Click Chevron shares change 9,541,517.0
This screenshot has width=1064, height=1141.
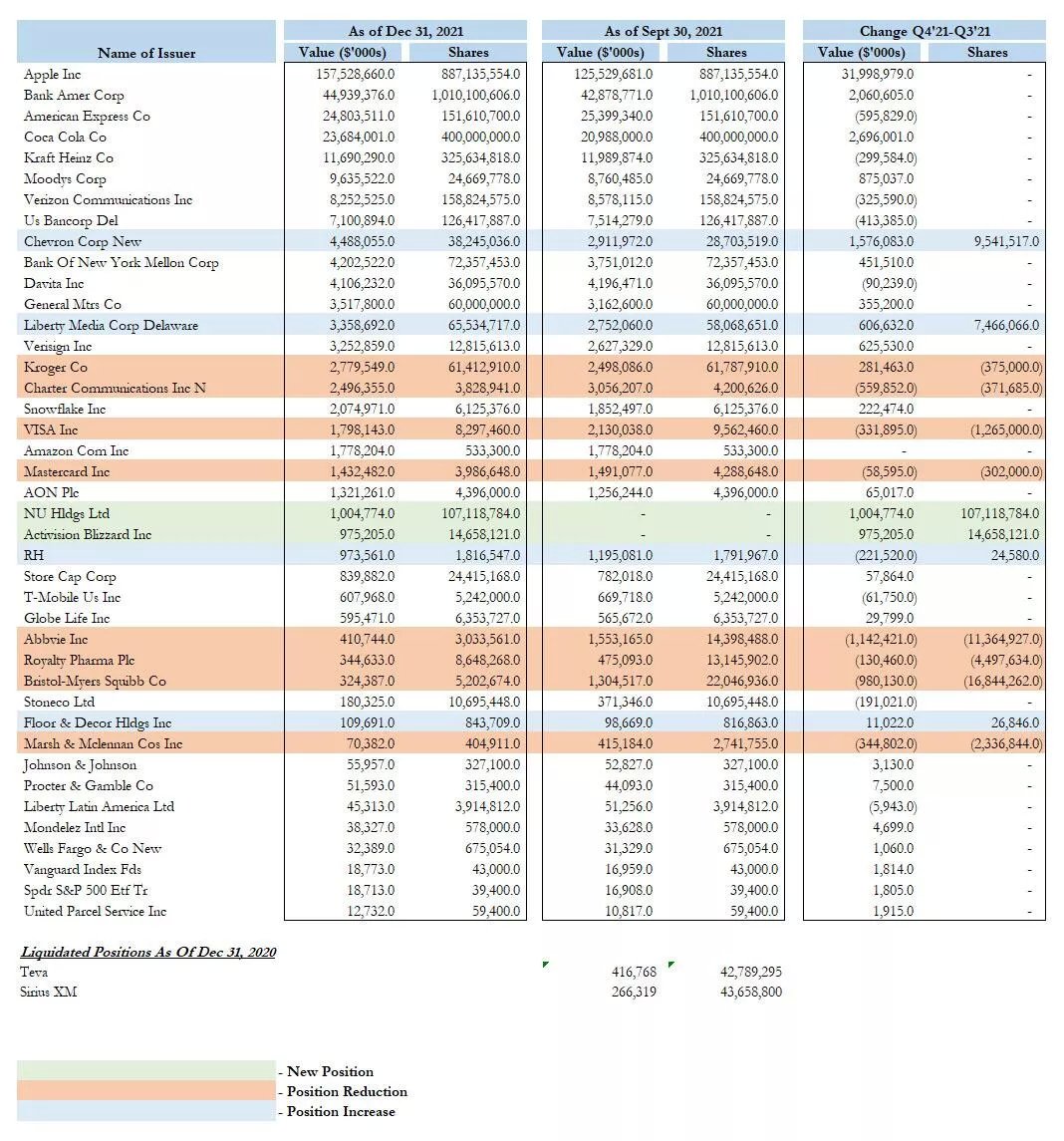1006,241
